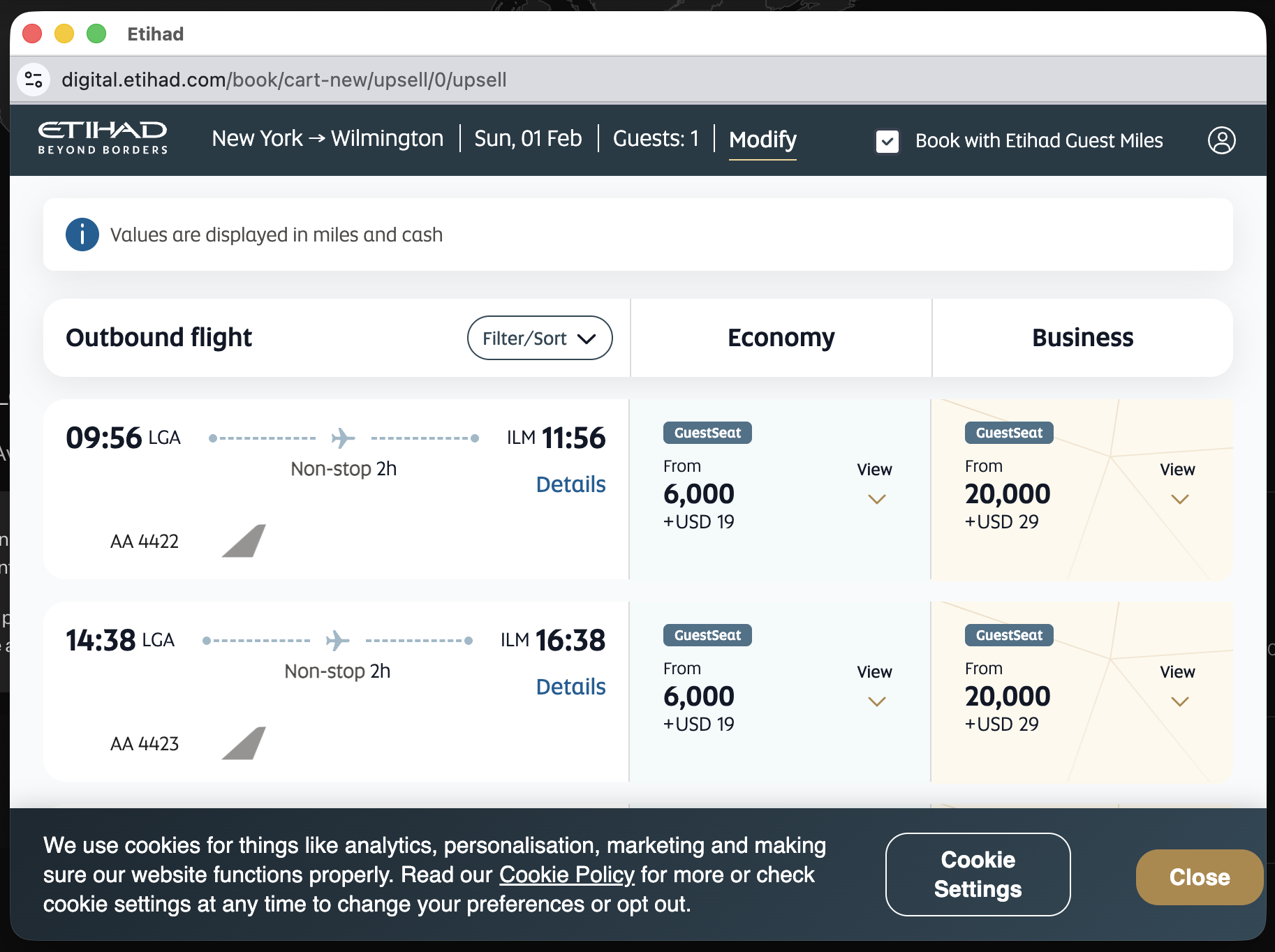Click the browser address bar URL
1275x952 pixels.
coord(284,80)
